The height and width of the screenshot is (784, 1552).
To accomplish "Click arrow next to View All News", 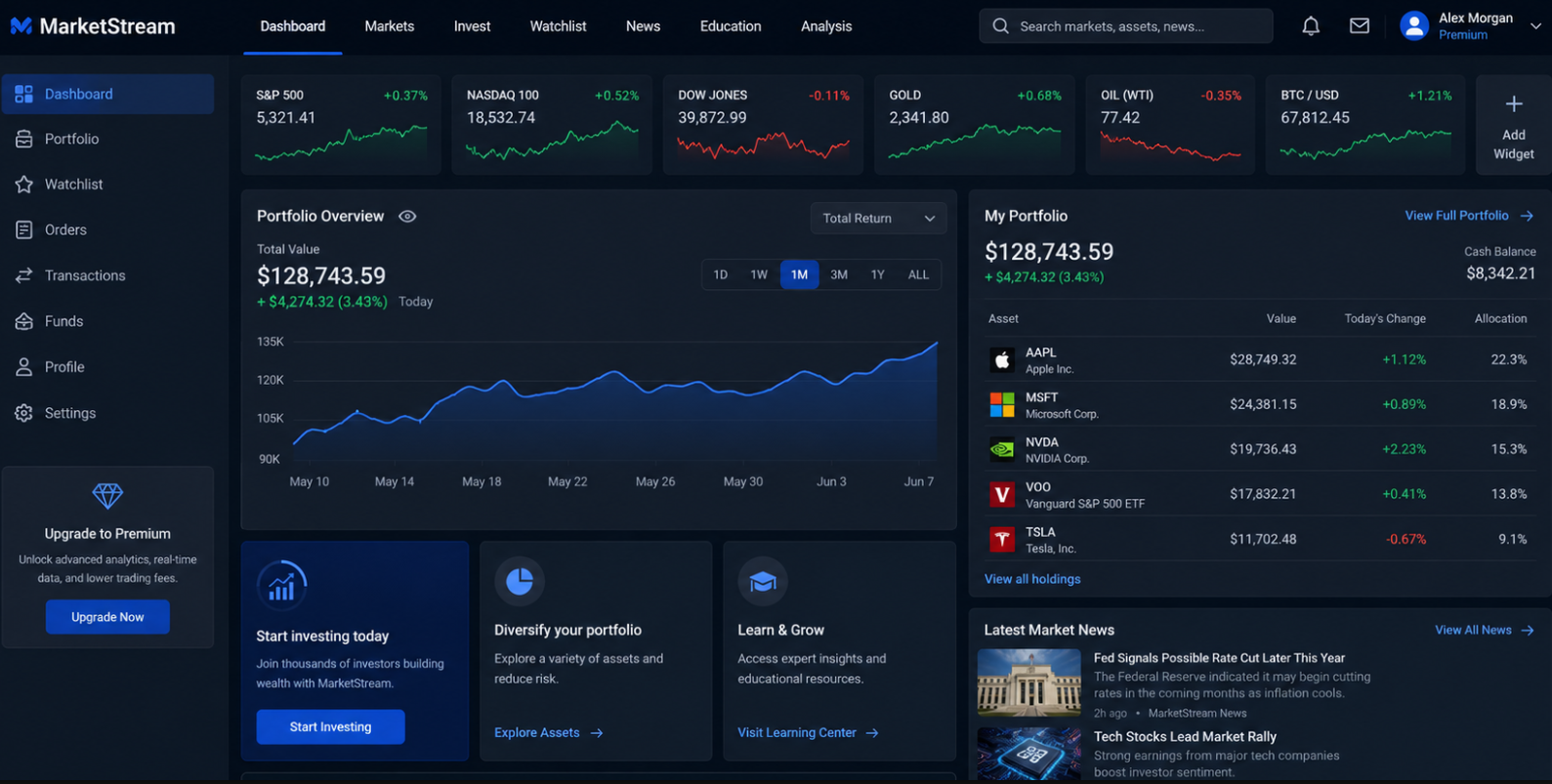I will tap(1527, 631).
